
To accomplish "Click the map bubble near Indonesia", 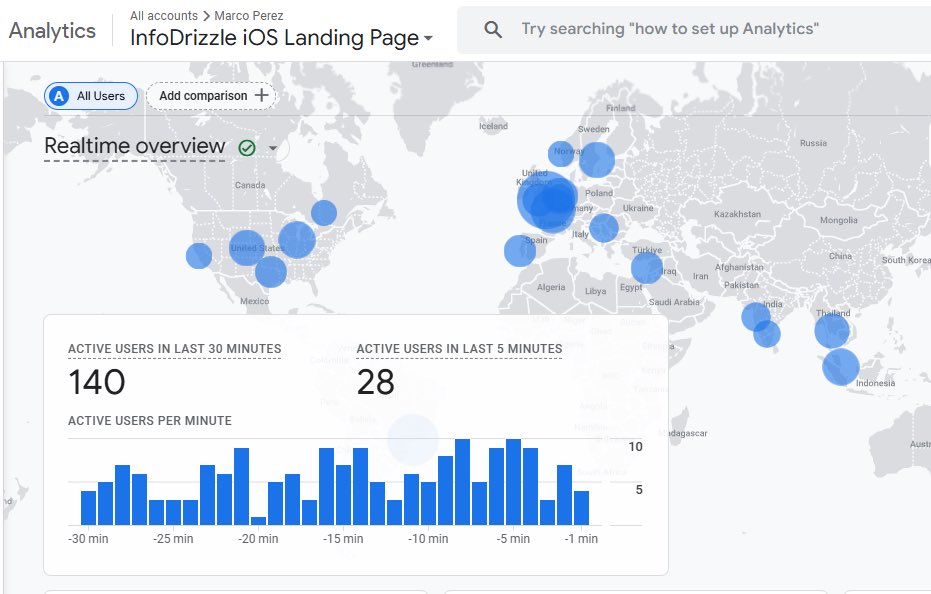I will click(x=841, y=367).
